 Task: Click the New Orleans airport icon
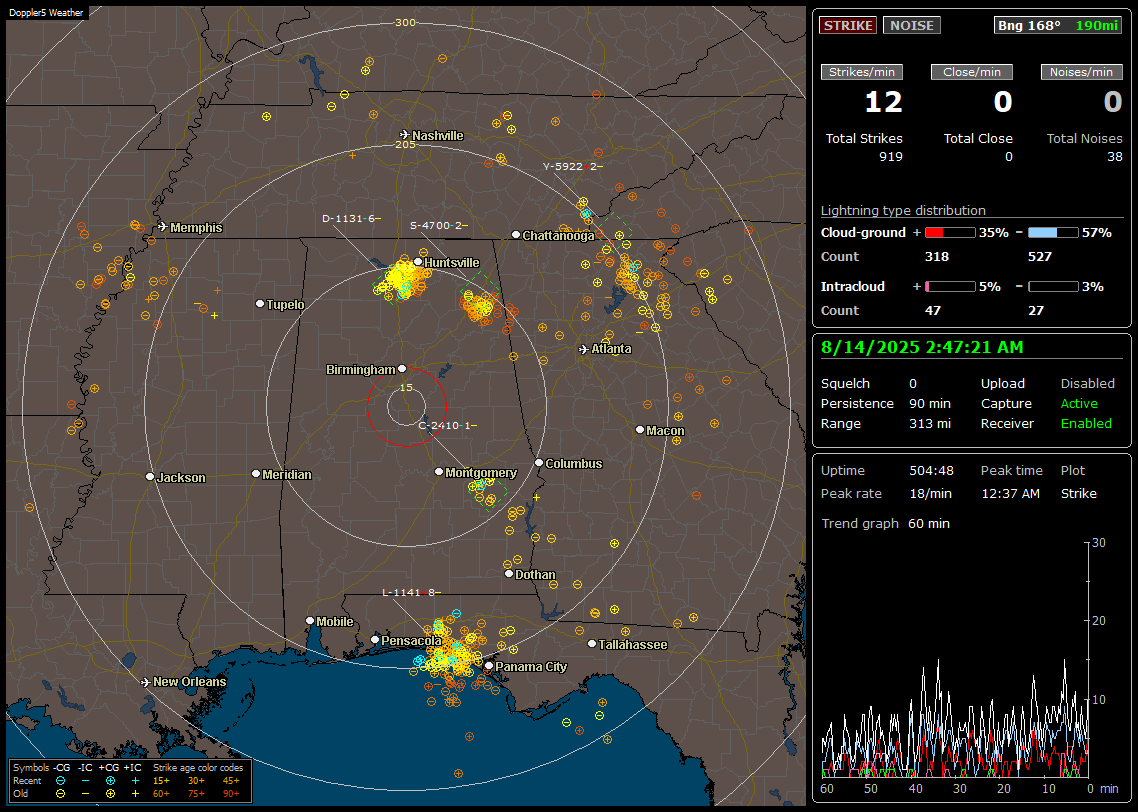point(146,682)
